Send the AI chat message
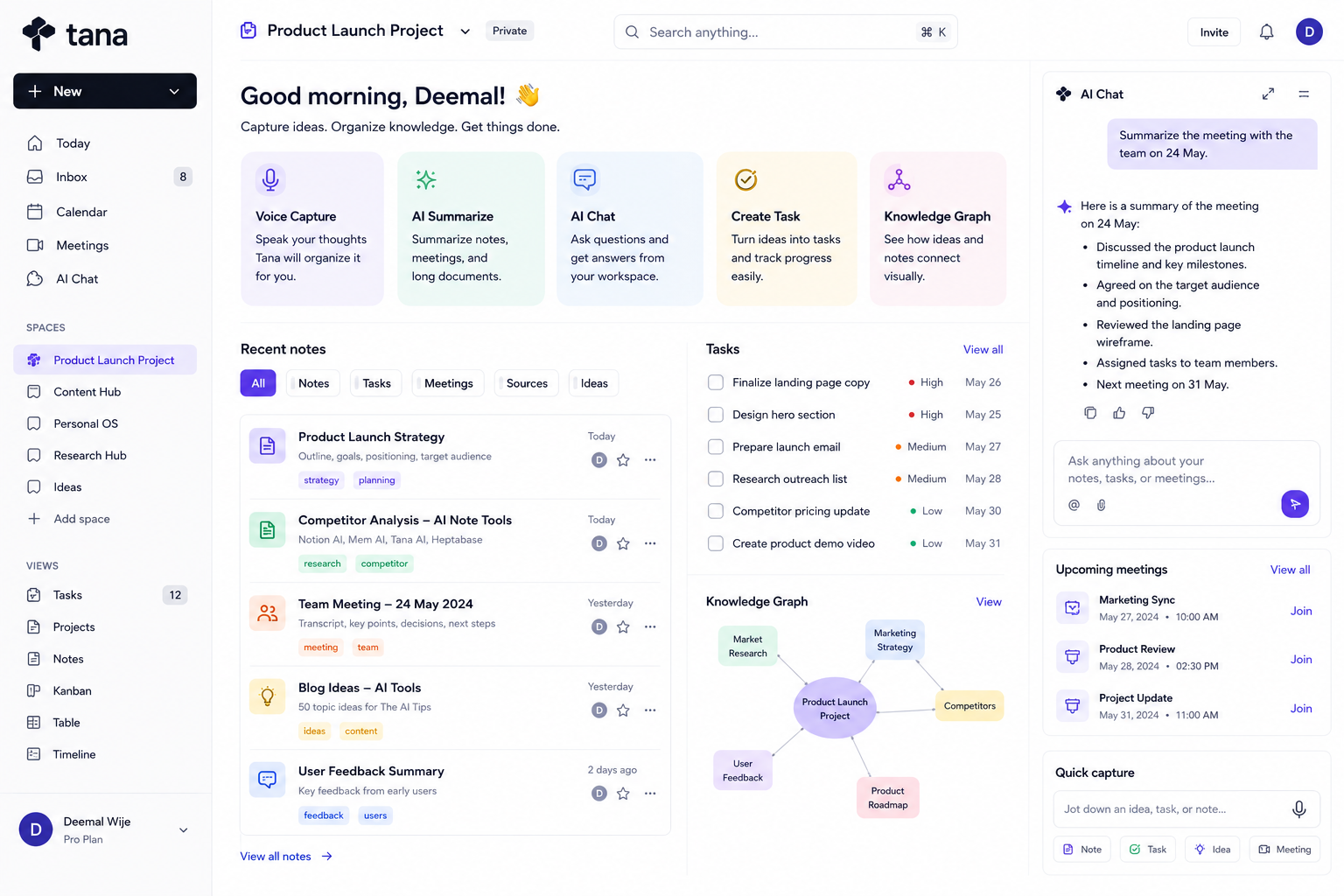The width and height of the screenshot is (1344, 896). click(x=1295, y=504)
